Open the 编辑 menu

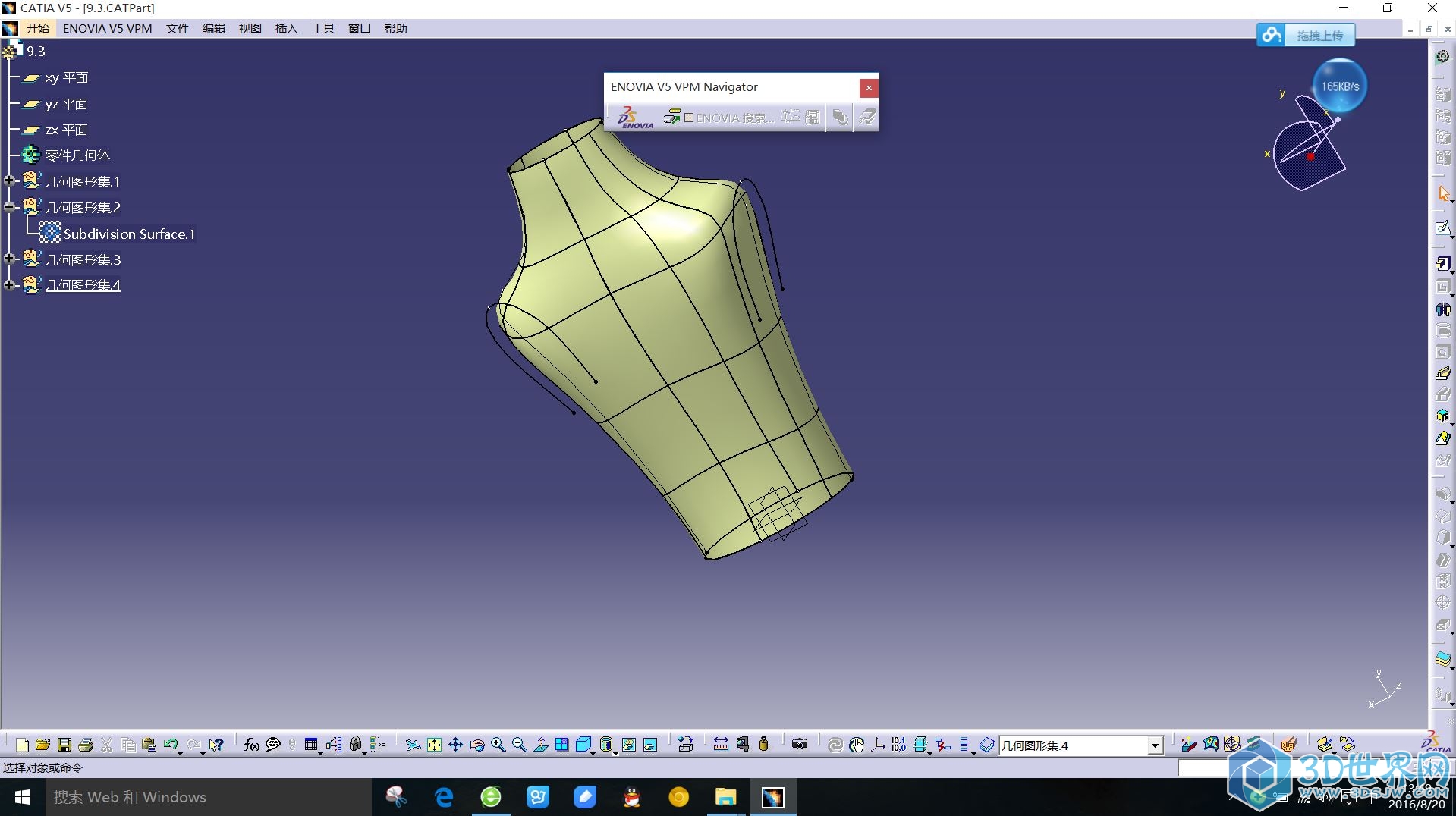point(213,28)
